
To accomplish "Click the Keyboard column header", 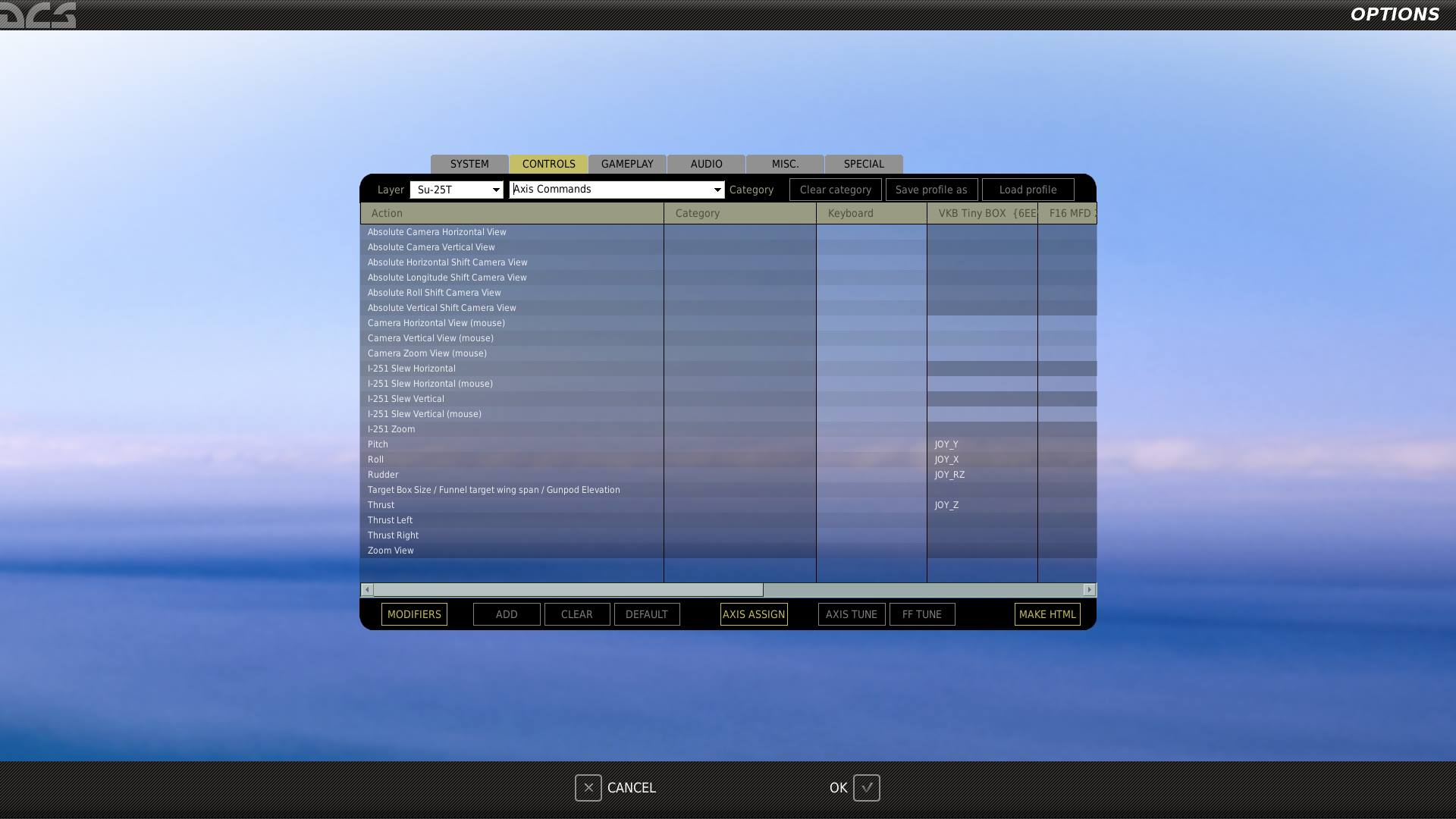I will point(871,213).
